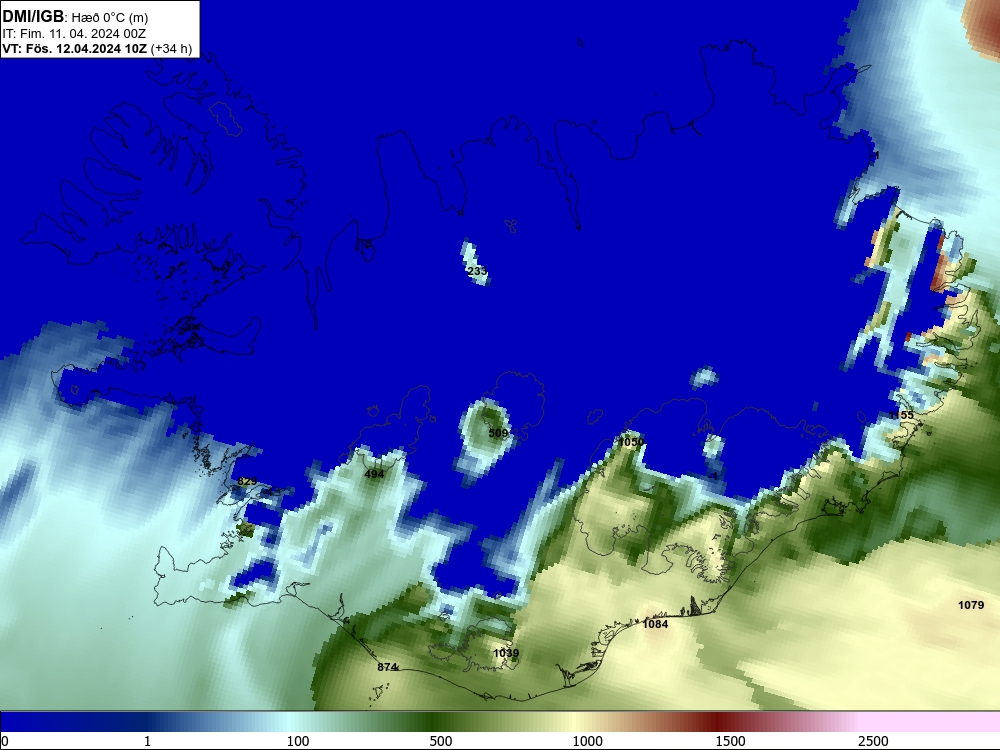Image resolution: width=1000 pixels, height=750 pixels.
Task: Click the map value 1155
Action: [901, 415]
